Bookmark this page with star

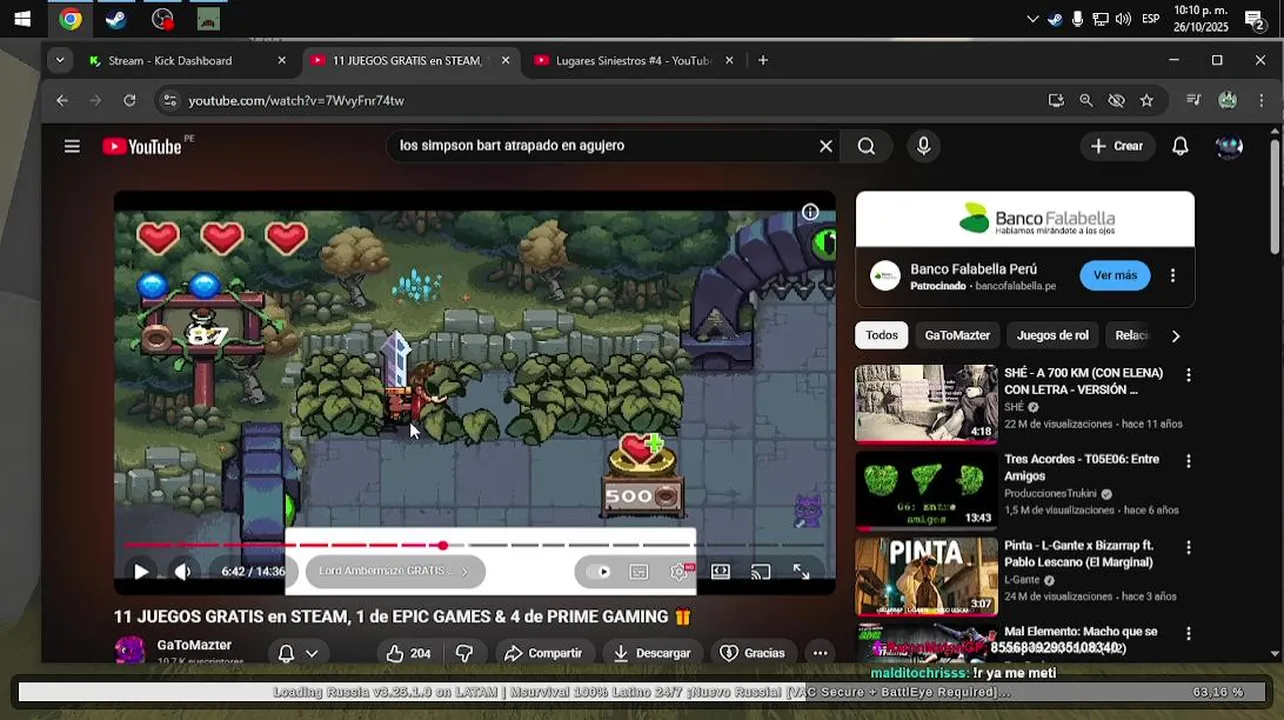pos(1147,100)
